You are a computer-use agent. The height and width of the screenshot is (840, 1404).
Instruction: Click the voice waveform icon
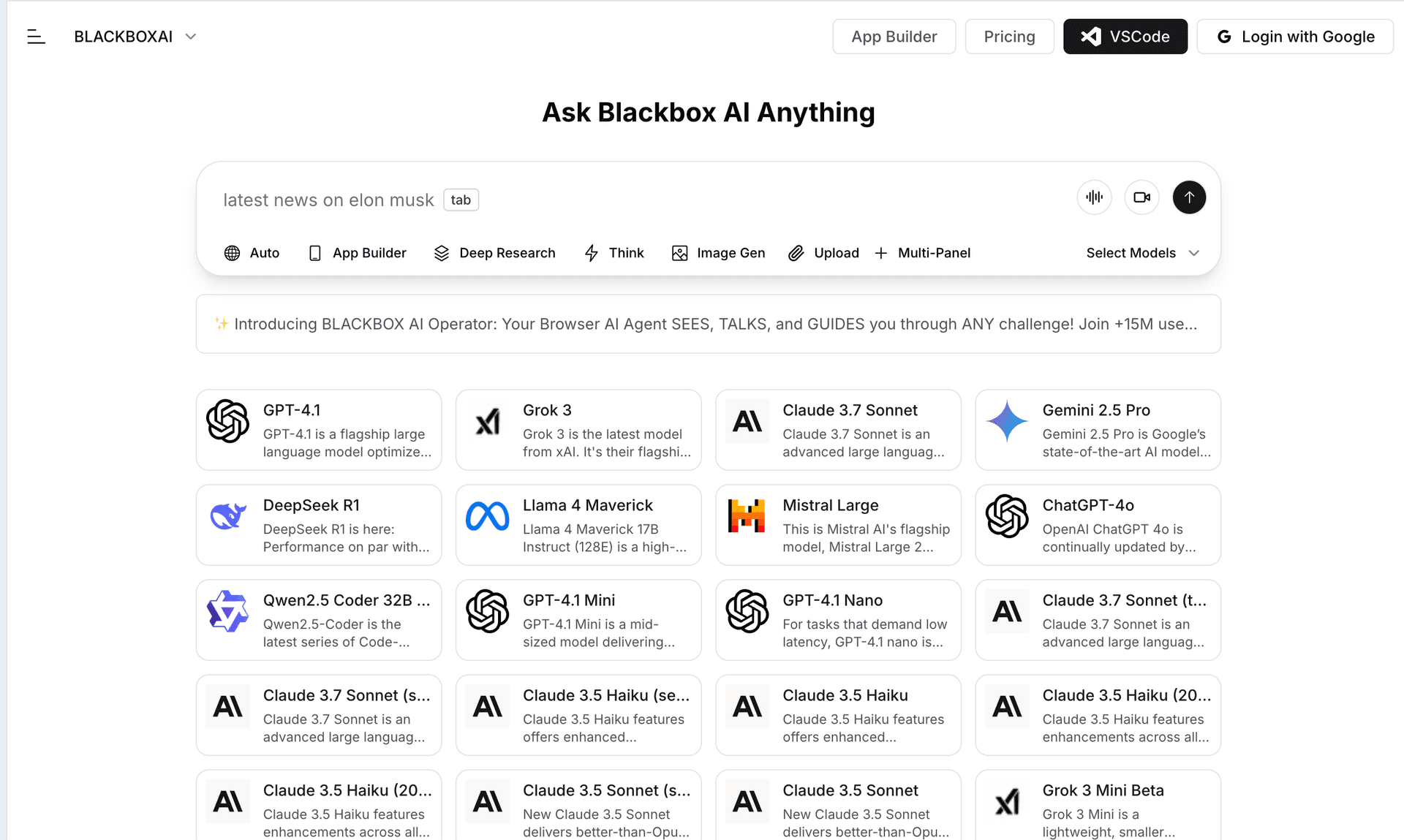[x=1094, y=197]
